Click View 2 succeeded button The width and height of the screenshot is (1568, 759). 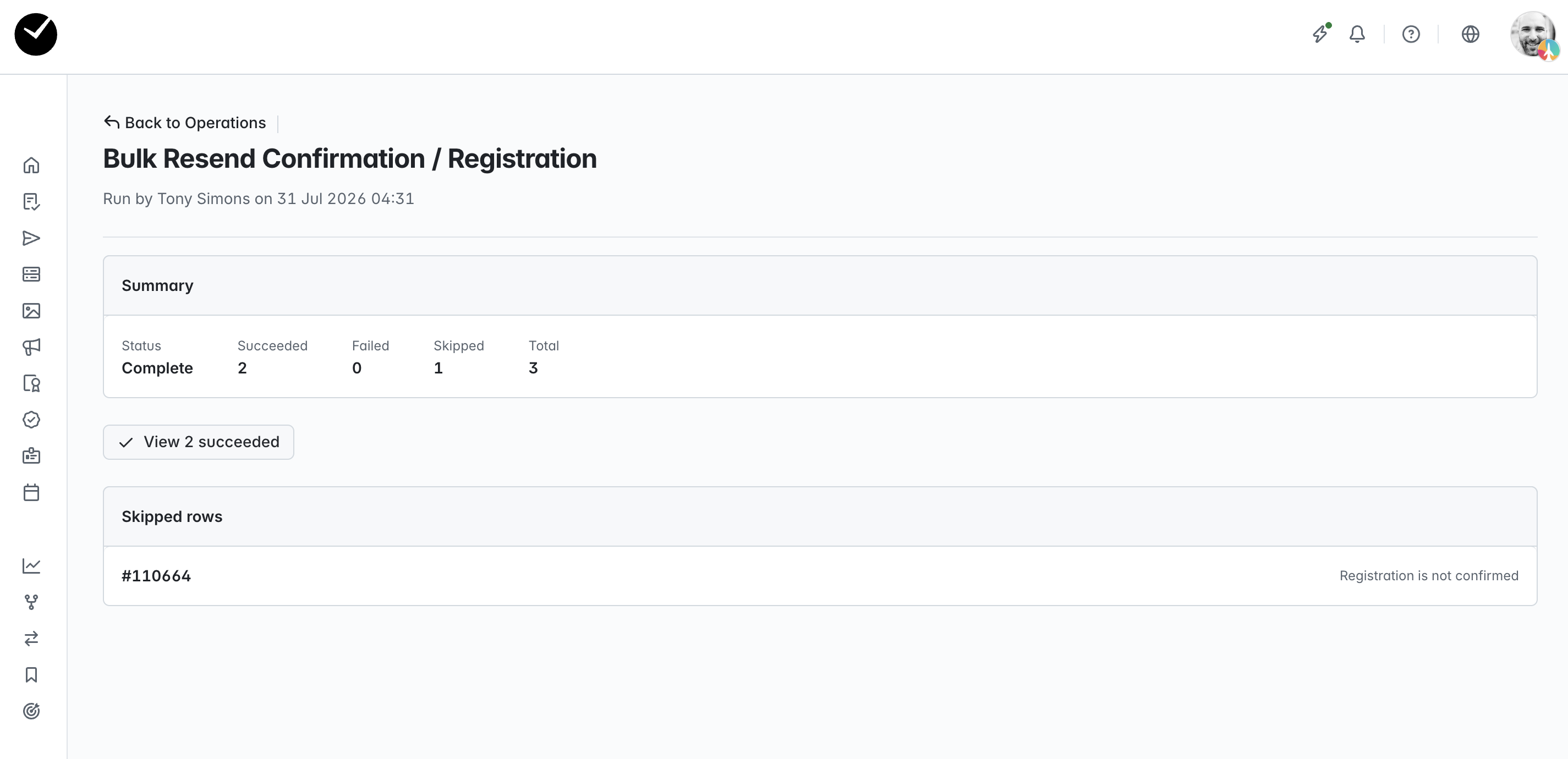click(199, 442)
